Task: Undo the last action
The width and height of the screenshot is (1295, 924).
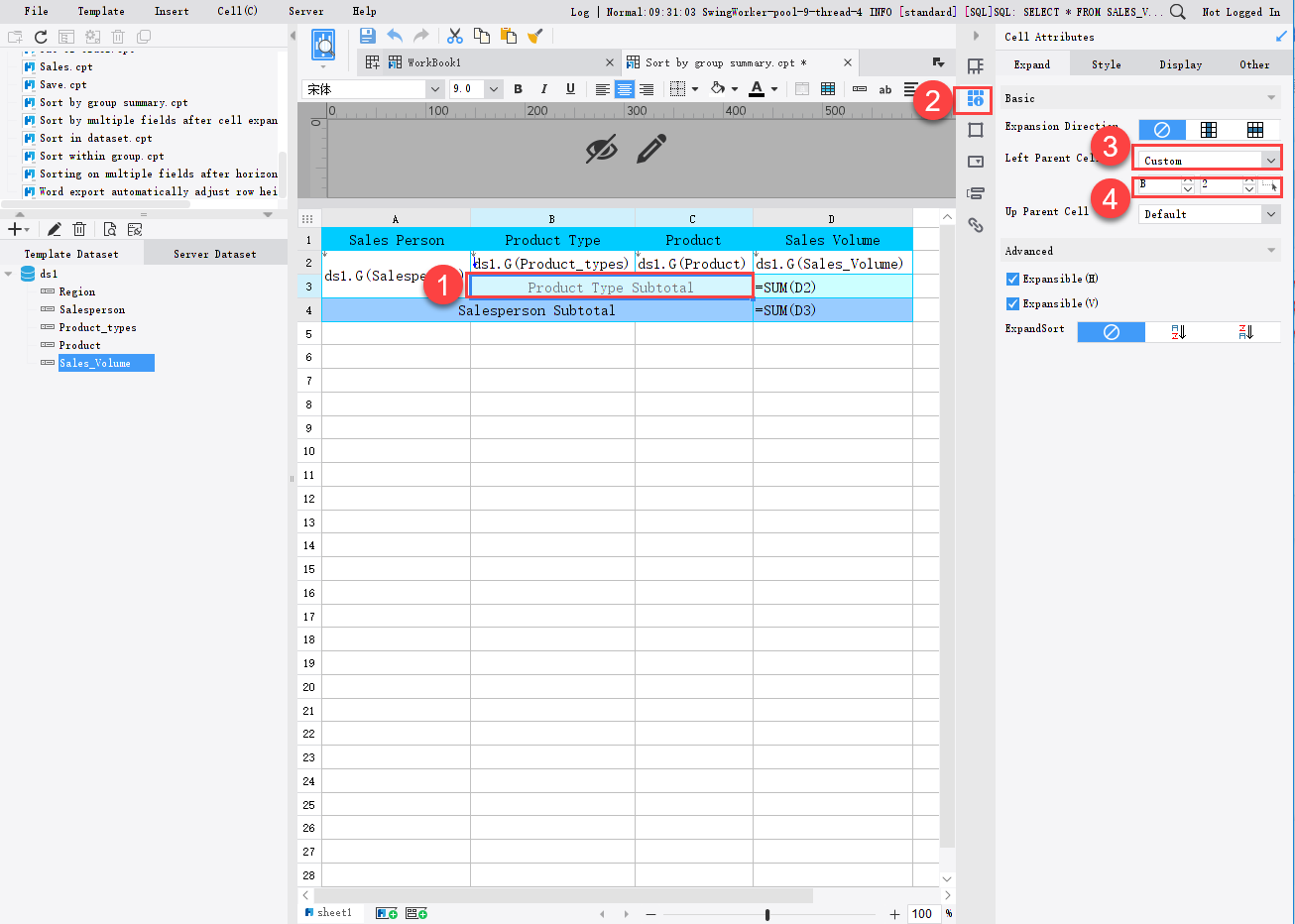Action: [x=395, y=36]
